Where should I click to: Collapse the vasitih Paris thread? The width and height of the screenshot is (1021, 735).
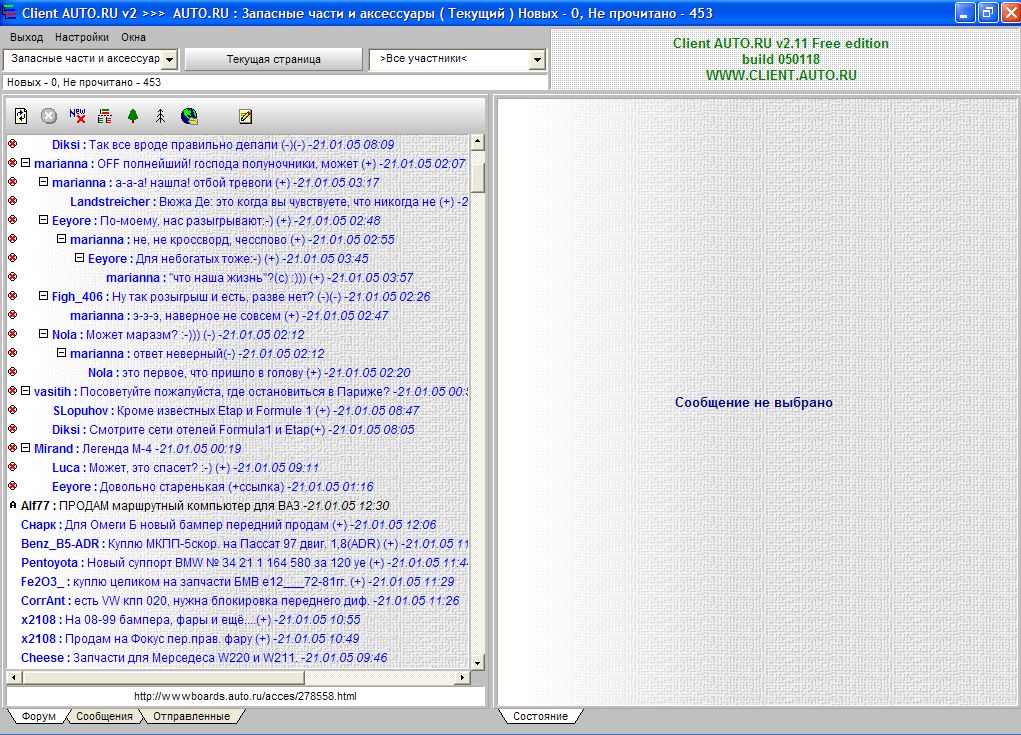pyautogui.click(x=26, y=391)
